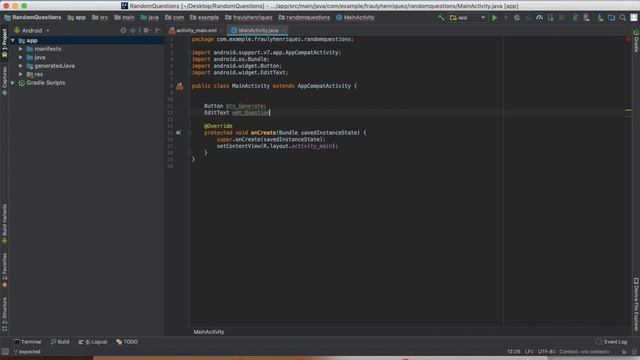Hide the Project panel with its minimize icon
The image size is (640, 360).
(158, 30)
